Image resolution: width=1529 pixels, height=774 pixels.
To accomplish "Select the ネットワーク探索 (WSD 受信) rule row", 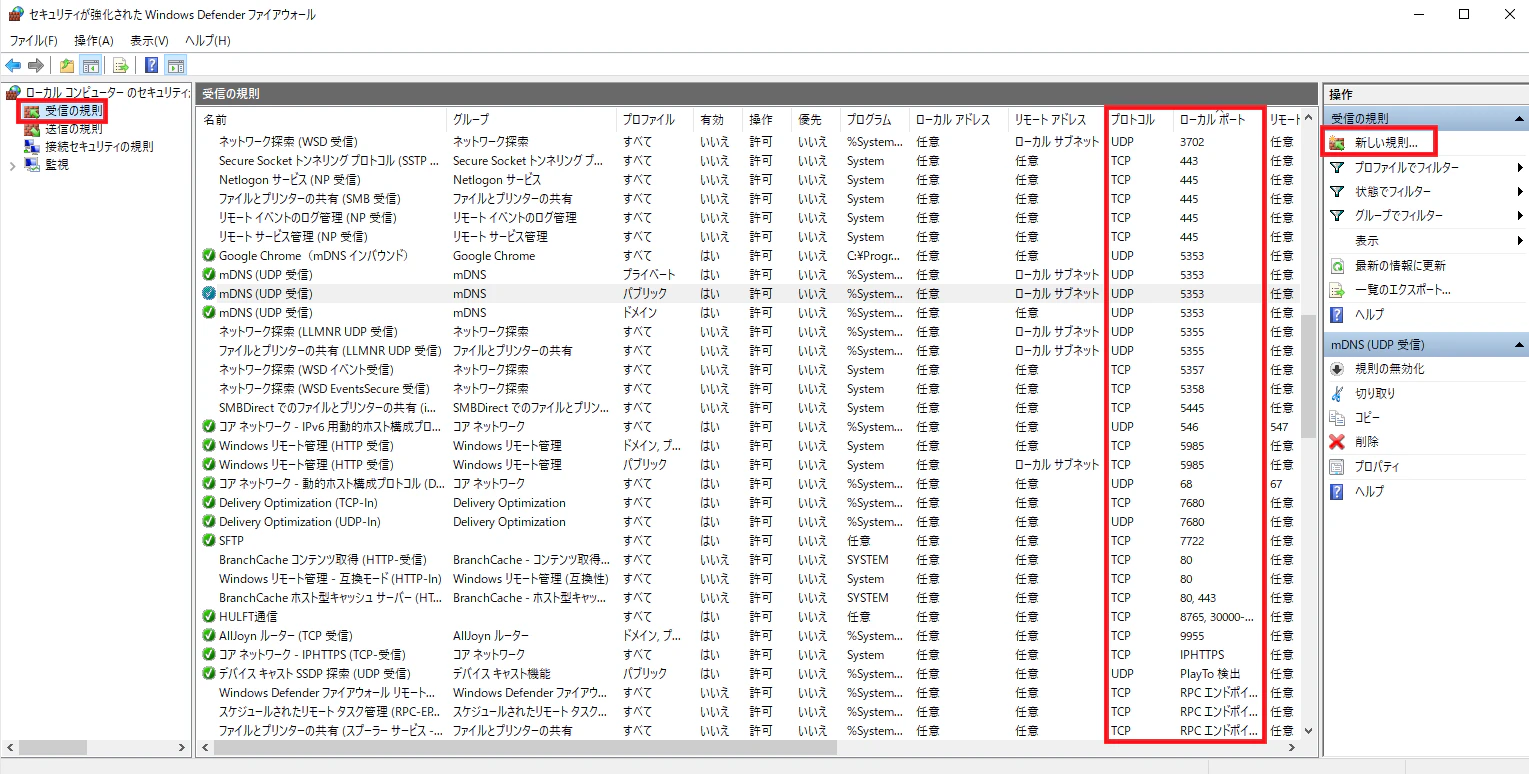I will pos(750,142).
